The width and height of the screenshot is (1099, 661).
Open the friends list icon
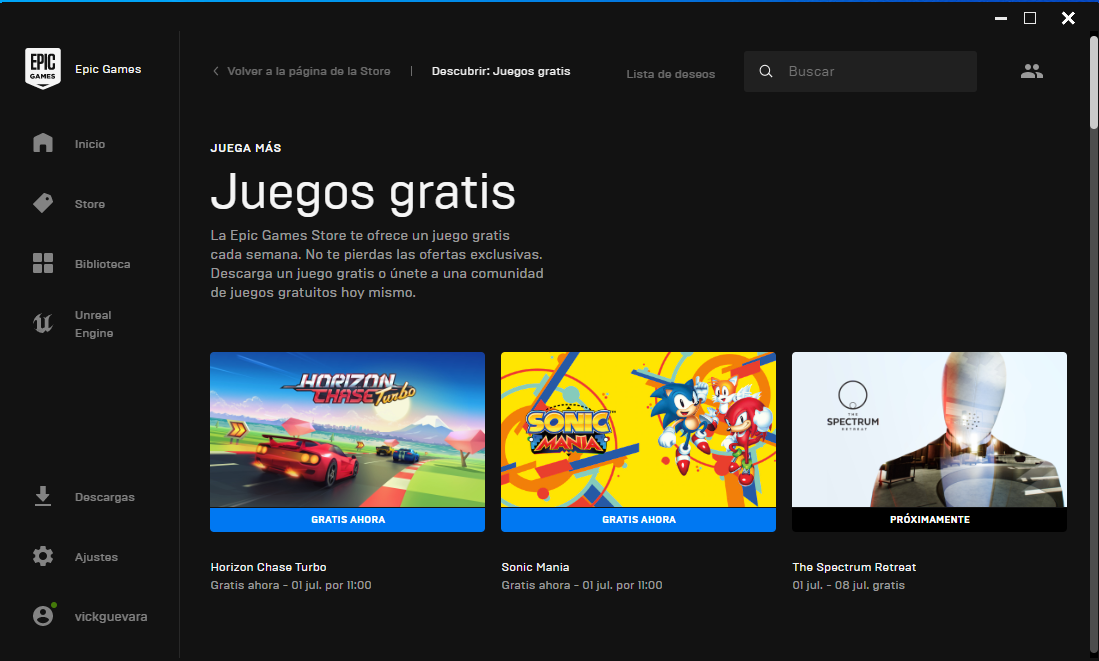(1032, 71)
